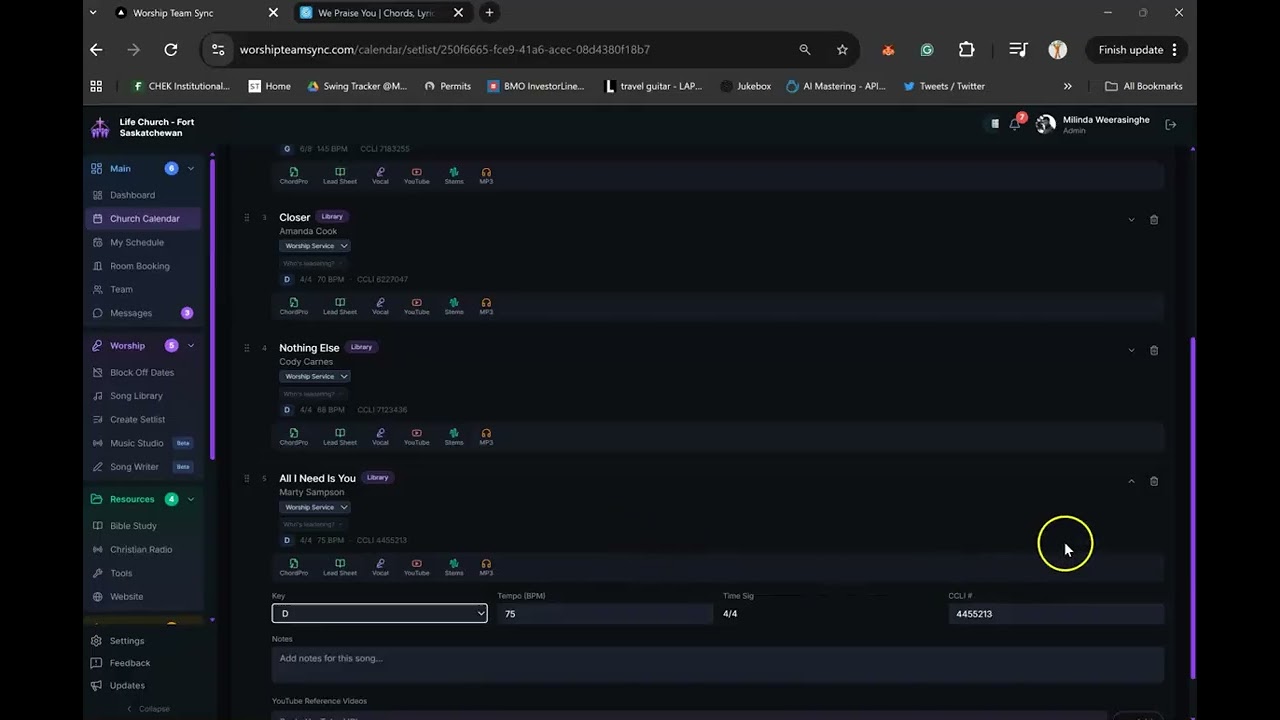Play the MP3 for Nothing Else
Screen dimensions: 1280x720
[486, 437]
